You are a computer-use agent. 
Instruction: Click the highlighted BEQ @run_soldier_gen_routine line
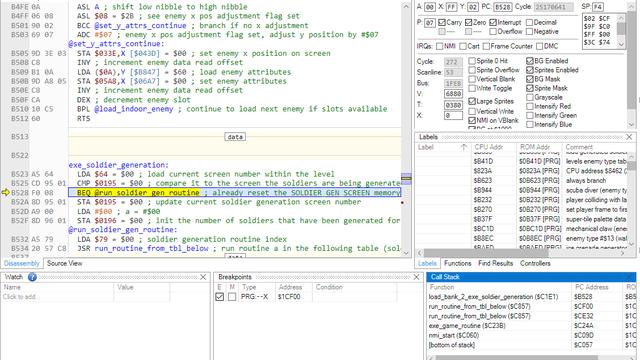(235, 193)
